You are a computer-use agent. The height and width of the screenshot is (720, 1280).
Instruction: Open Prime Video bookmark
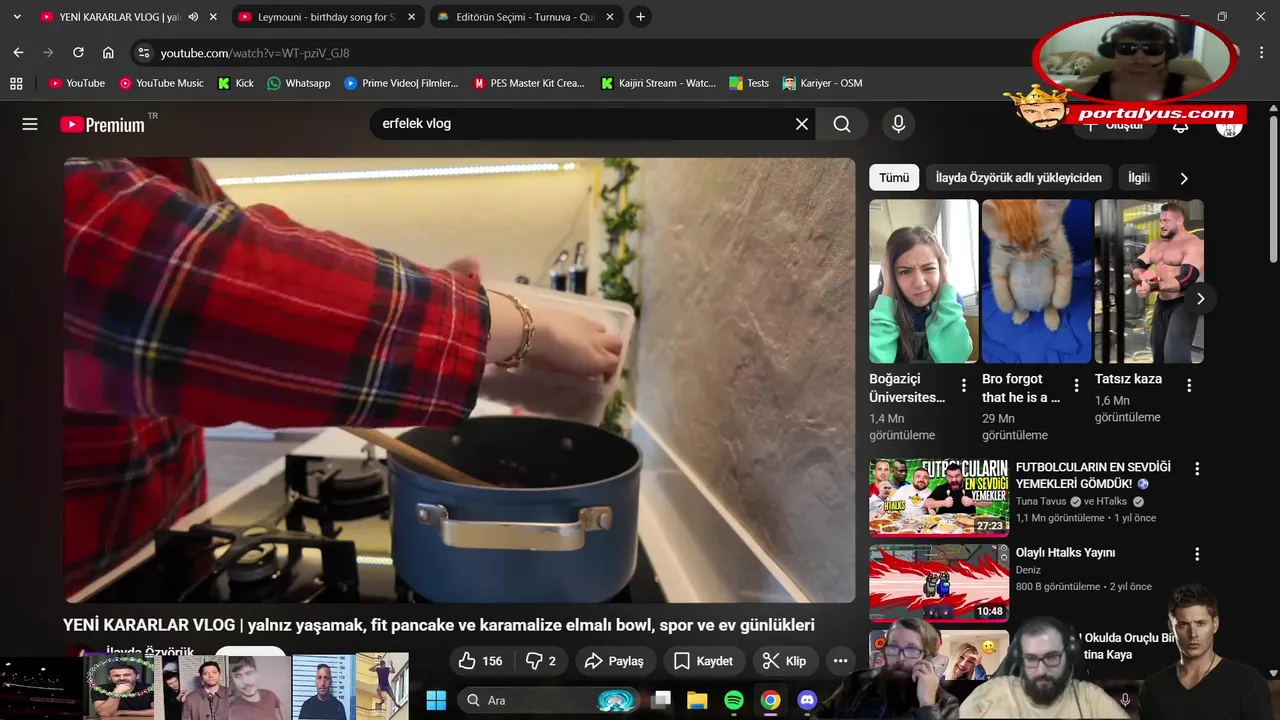[401, 83]
